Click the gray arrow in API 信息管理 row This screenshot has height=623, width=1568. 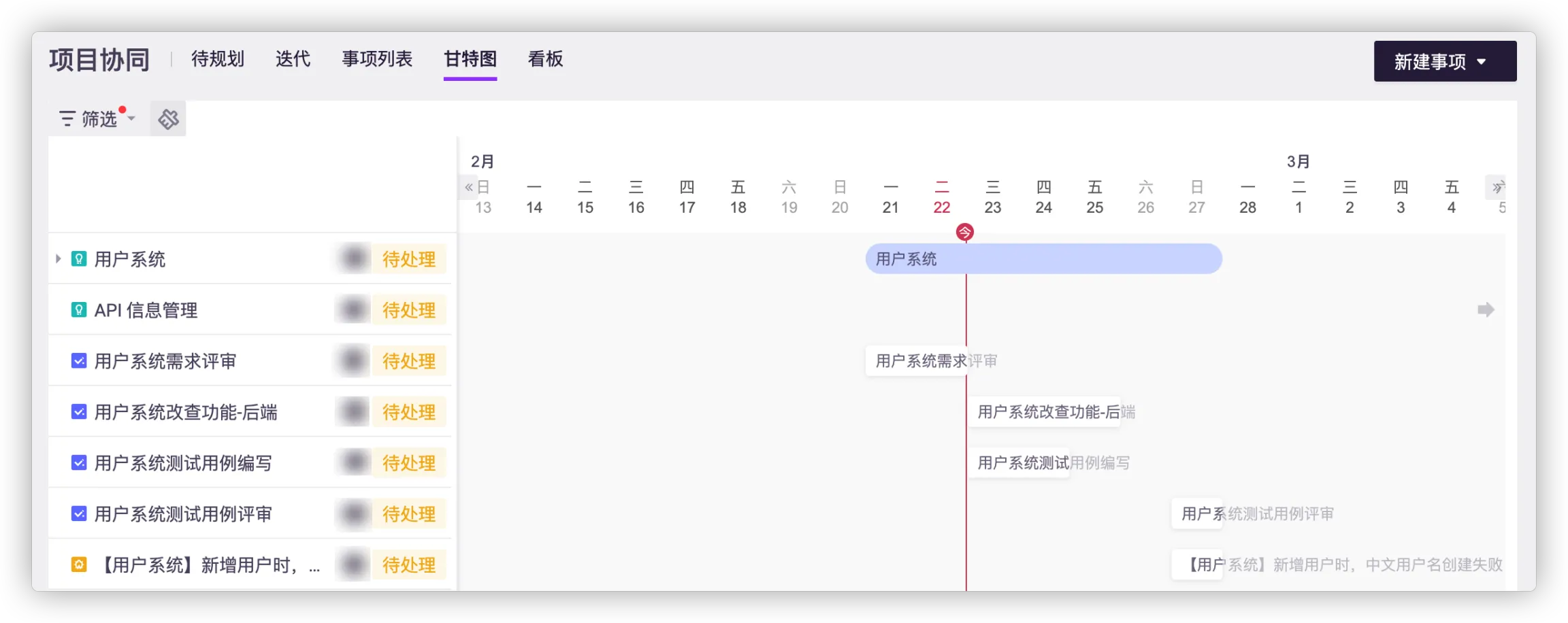tap(1486, 310)
